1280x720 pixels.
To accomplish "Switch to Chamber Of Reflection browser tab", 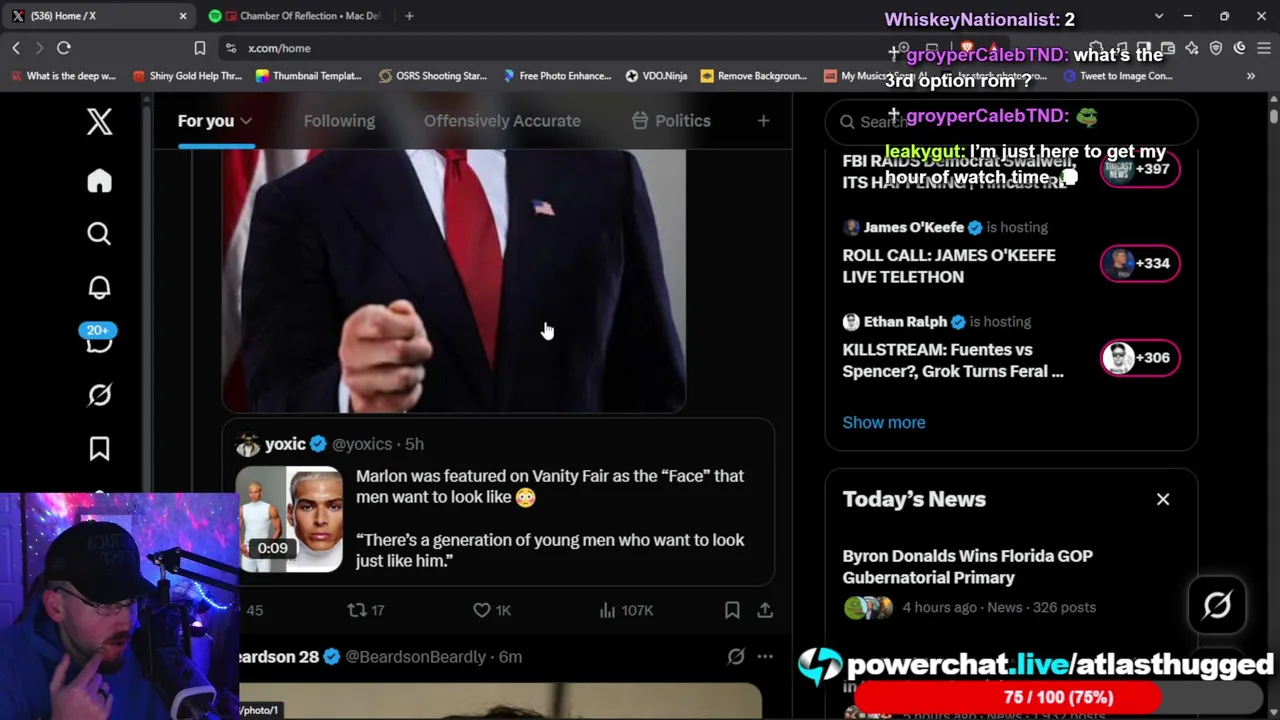I will (x=298, y=16).
